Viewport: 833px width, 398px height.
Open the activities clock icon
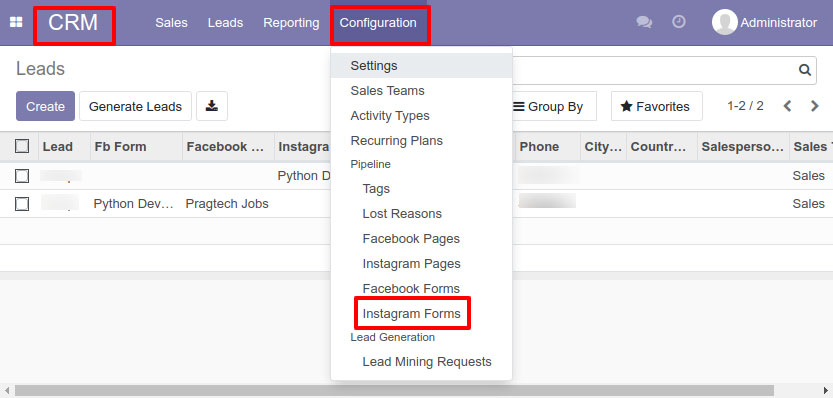click(x=678, y=22)
